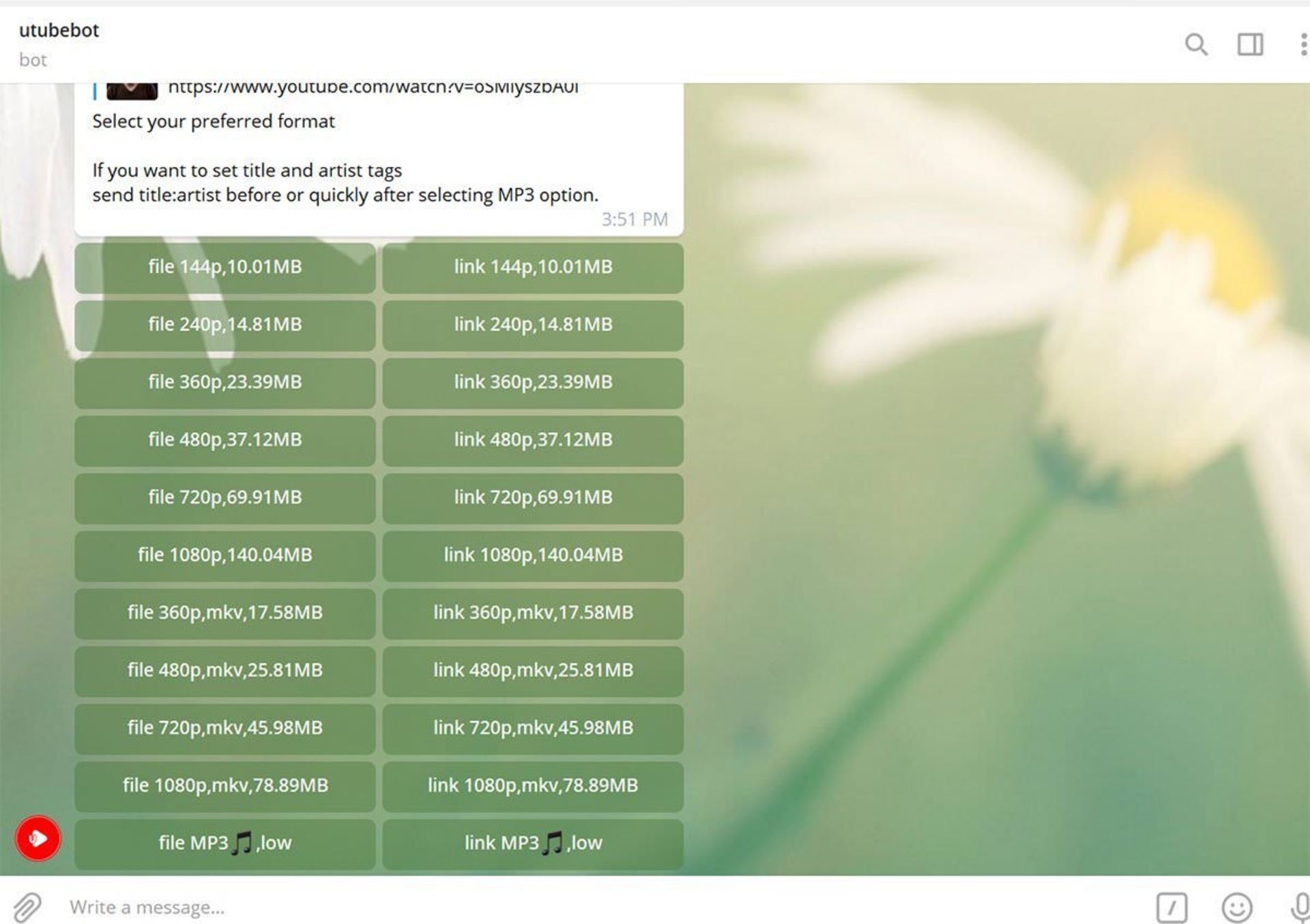Viewport: 1310px width, 924px height.
Task: Click the paperclip attach file icon
Action: pyautogui.click(x=27, y=907)
